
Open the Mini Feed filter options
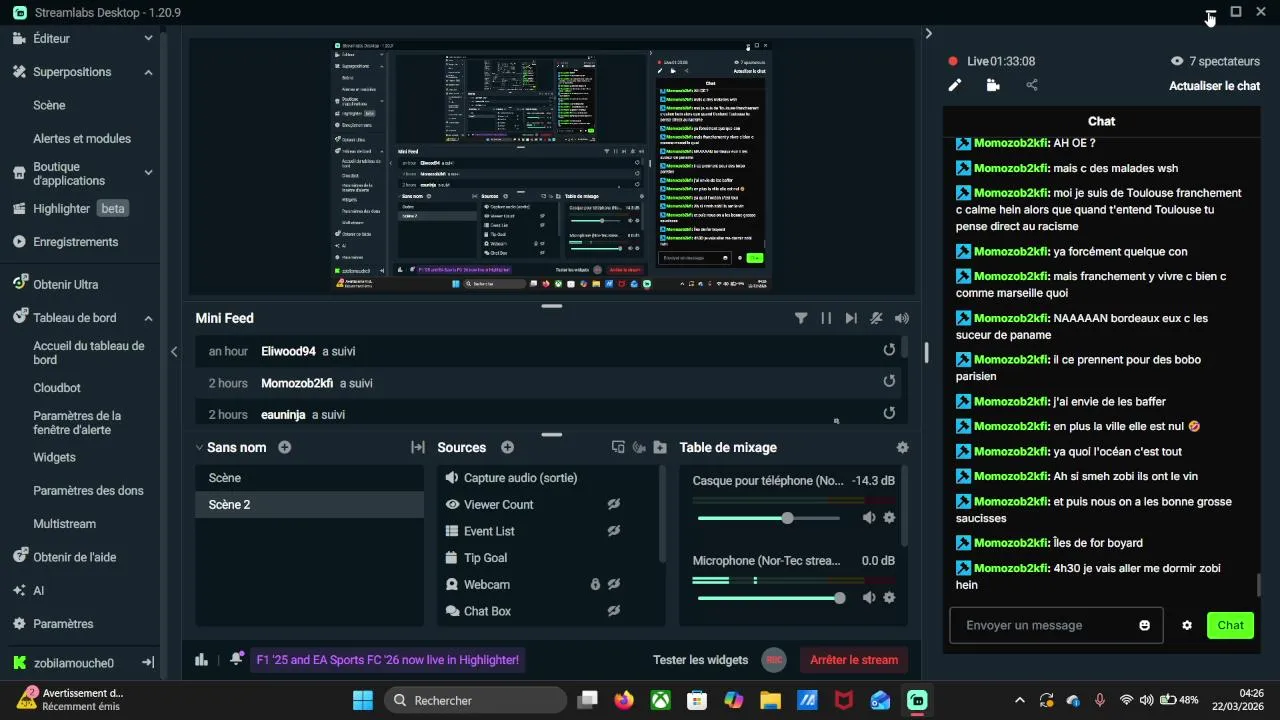[801, 318]
